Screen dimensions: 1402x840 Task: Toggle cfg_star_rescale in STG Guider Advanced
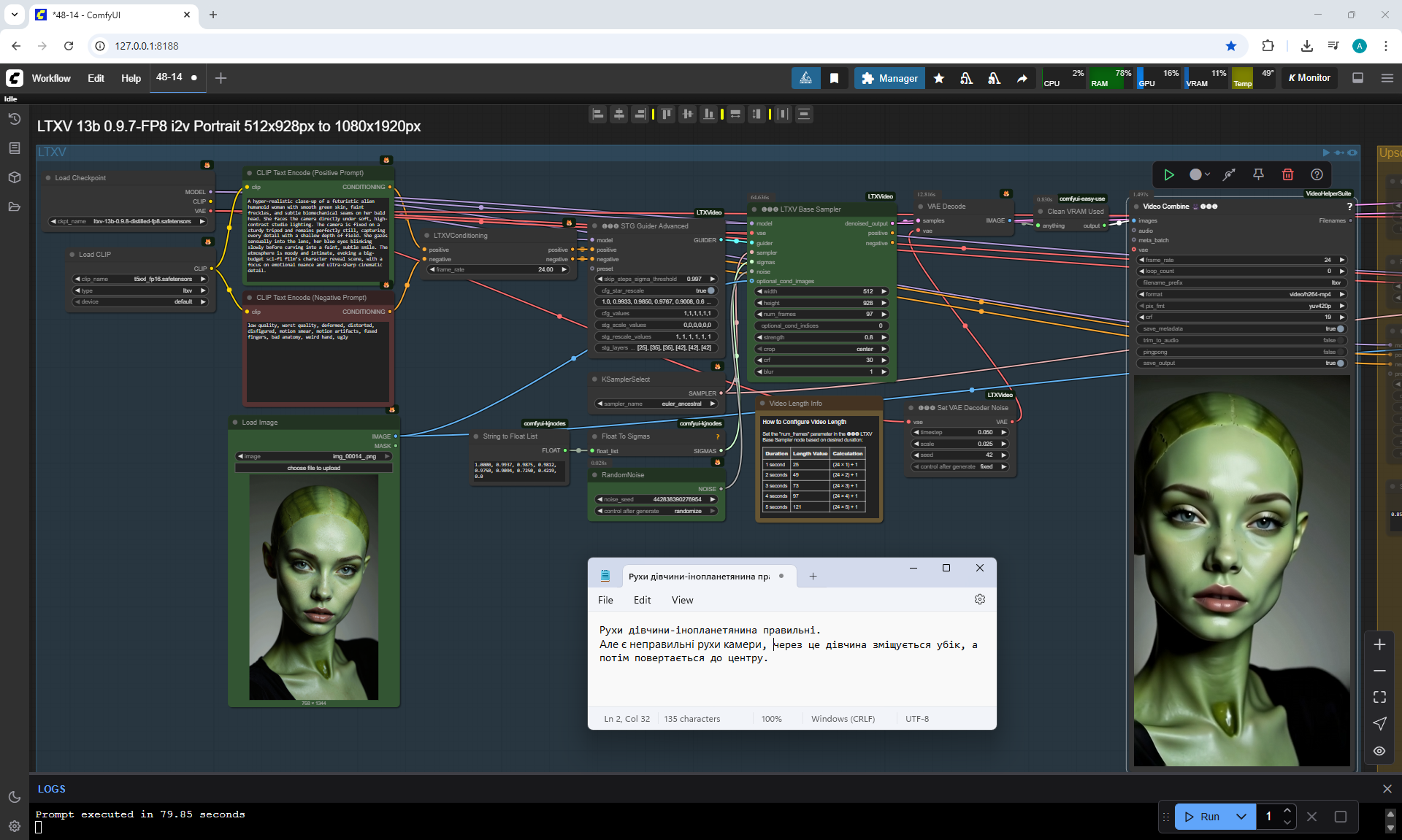point(710,290)
